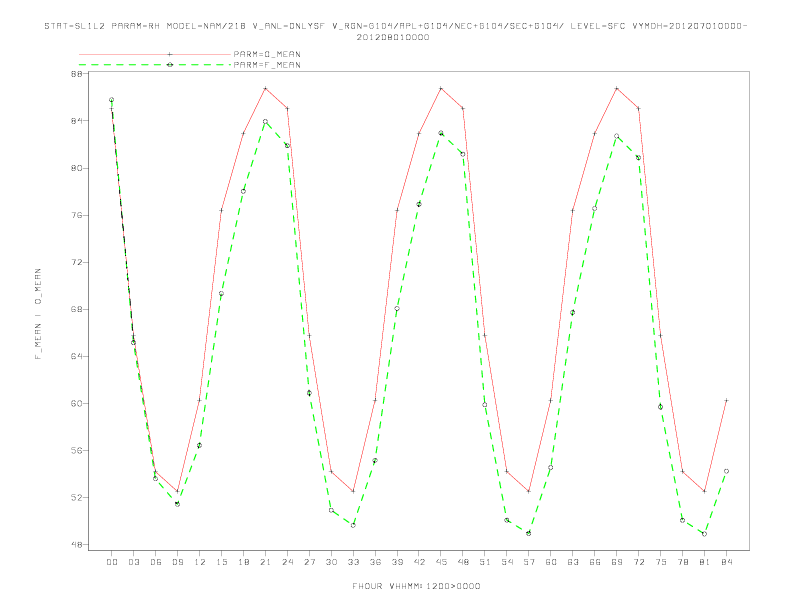Click x-axis tick label 54
The width and height of the screenshot is (792, 612).
click(x=507, y=562)
